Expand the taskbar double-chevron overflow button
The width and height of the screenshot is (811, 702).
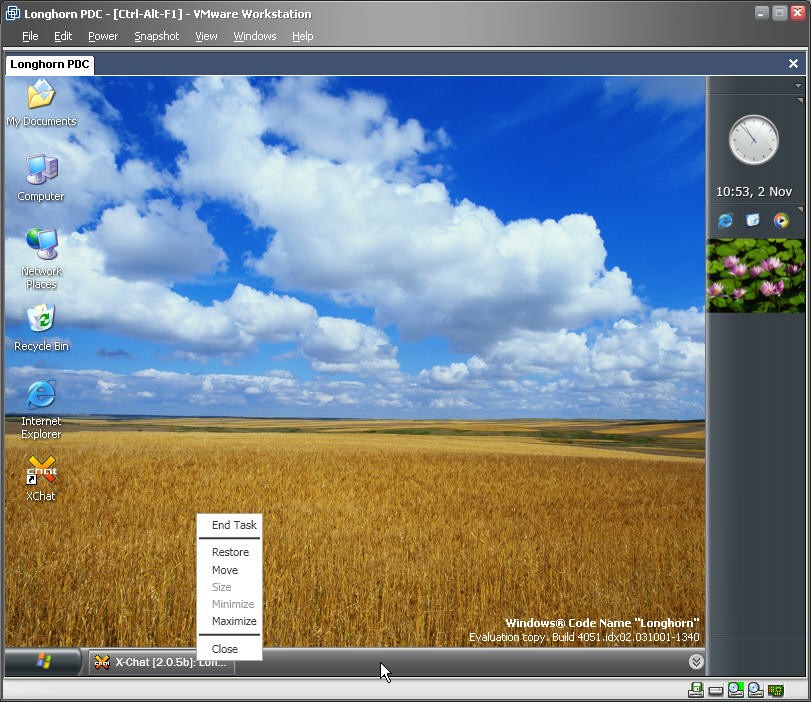(x=696, y=661)
